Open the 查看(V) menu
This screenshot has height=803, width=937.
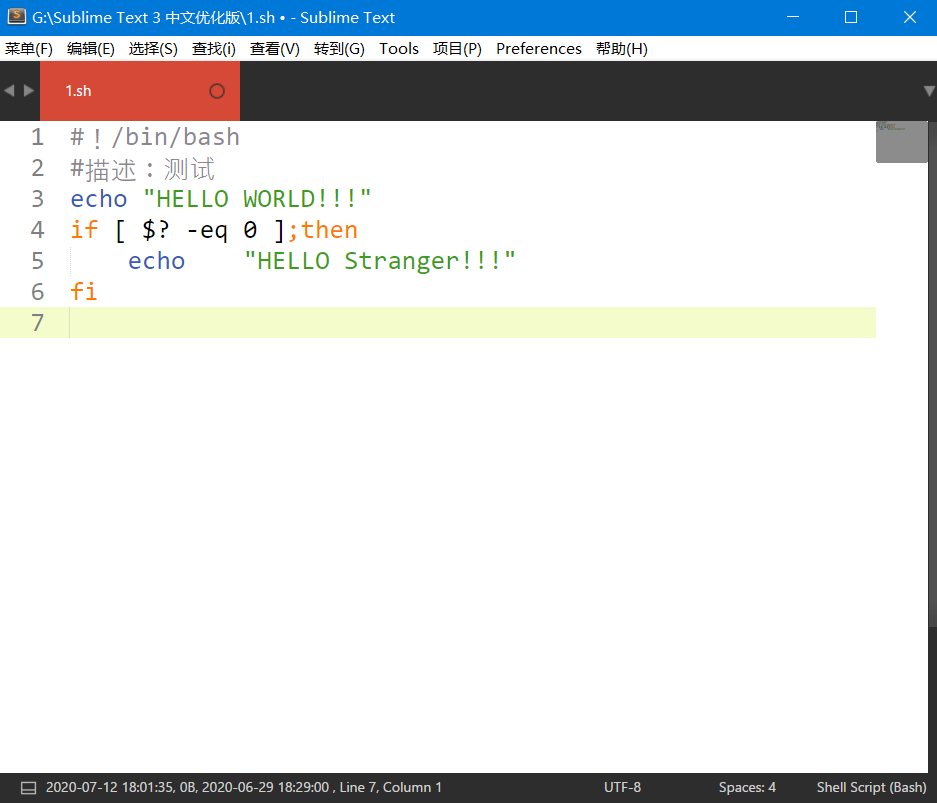(x=274, y=48)
